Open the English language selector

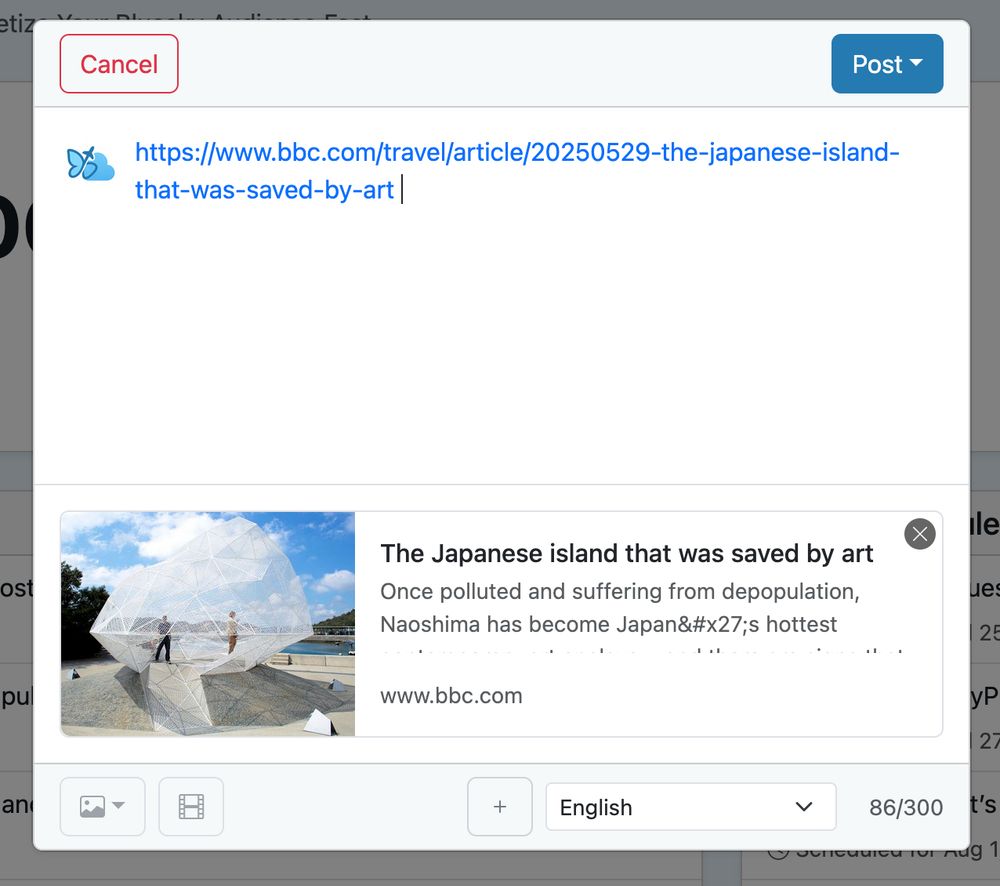[691, 807]
